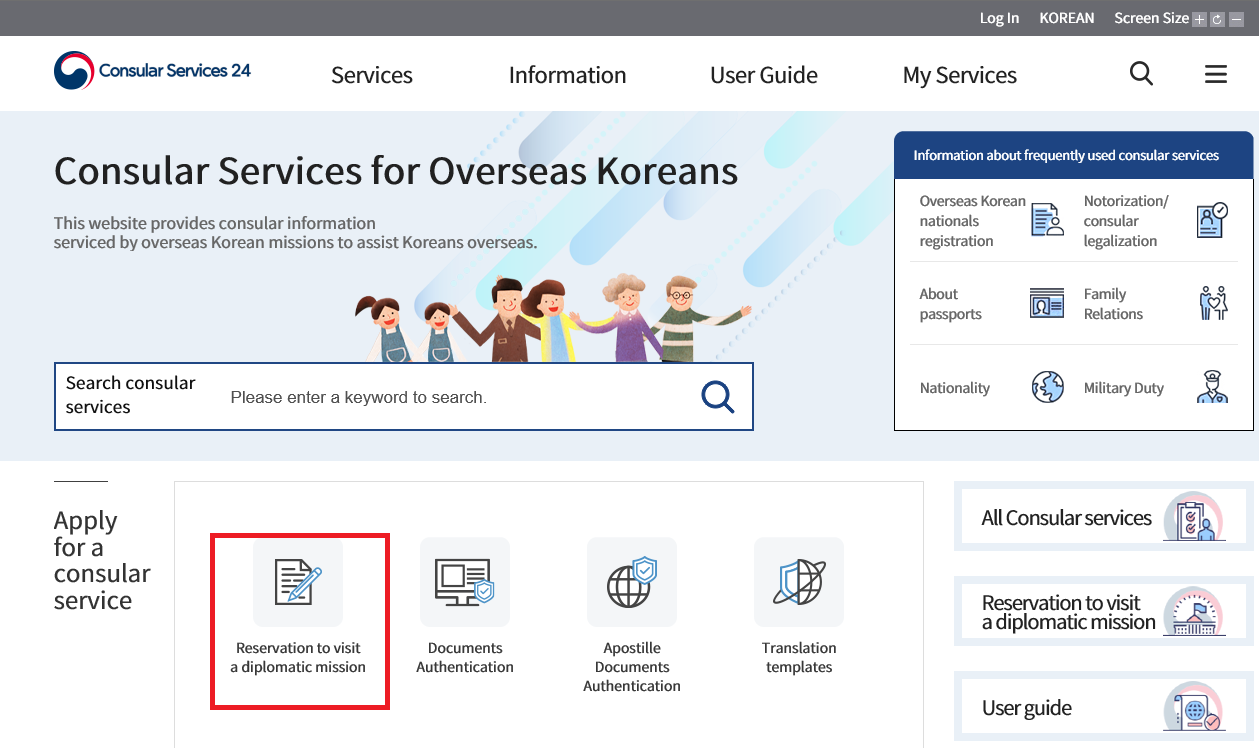Viewport: 1259px width, 748px height.
Task: Open the Services menu
Action: click(372, 75)
